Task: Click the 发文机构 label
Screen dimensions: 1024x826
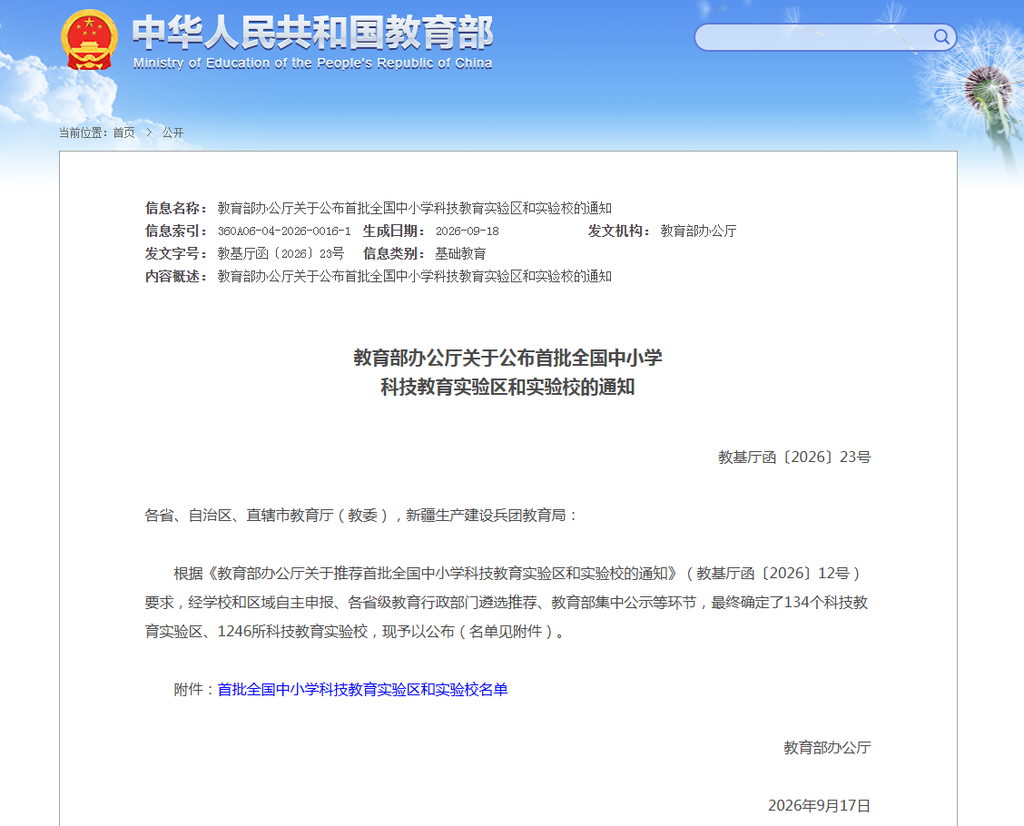Action: 618,231
